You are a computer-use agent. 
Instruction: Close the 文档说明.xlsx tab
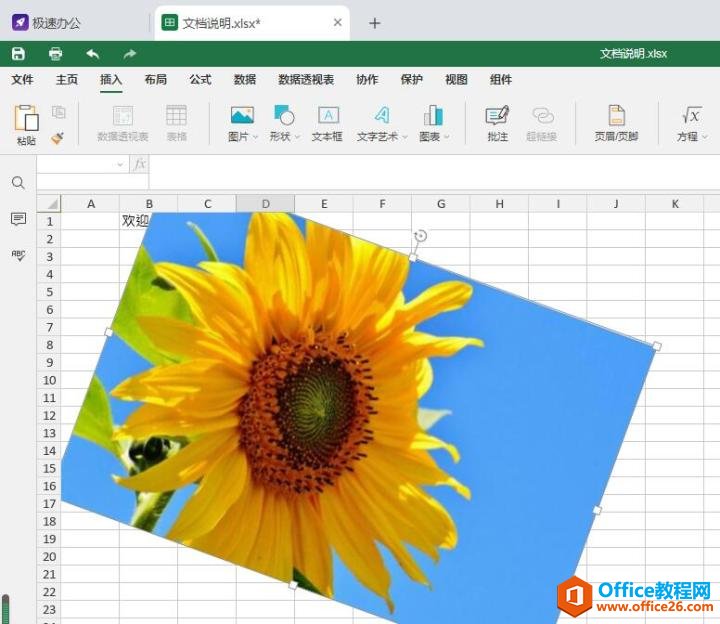click(x=338, y=22)
